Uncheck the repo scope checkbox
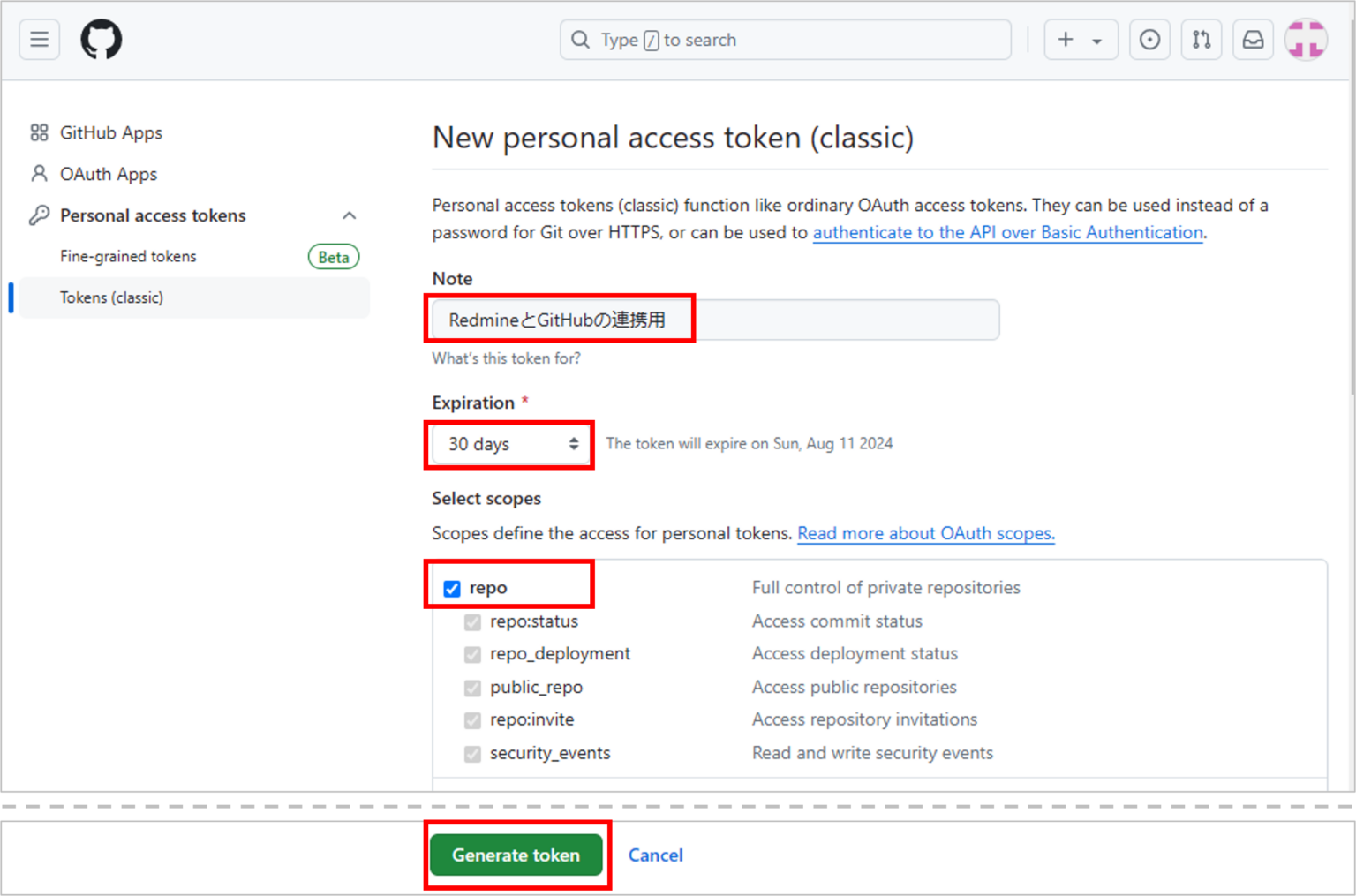 (x=452, y=589)
